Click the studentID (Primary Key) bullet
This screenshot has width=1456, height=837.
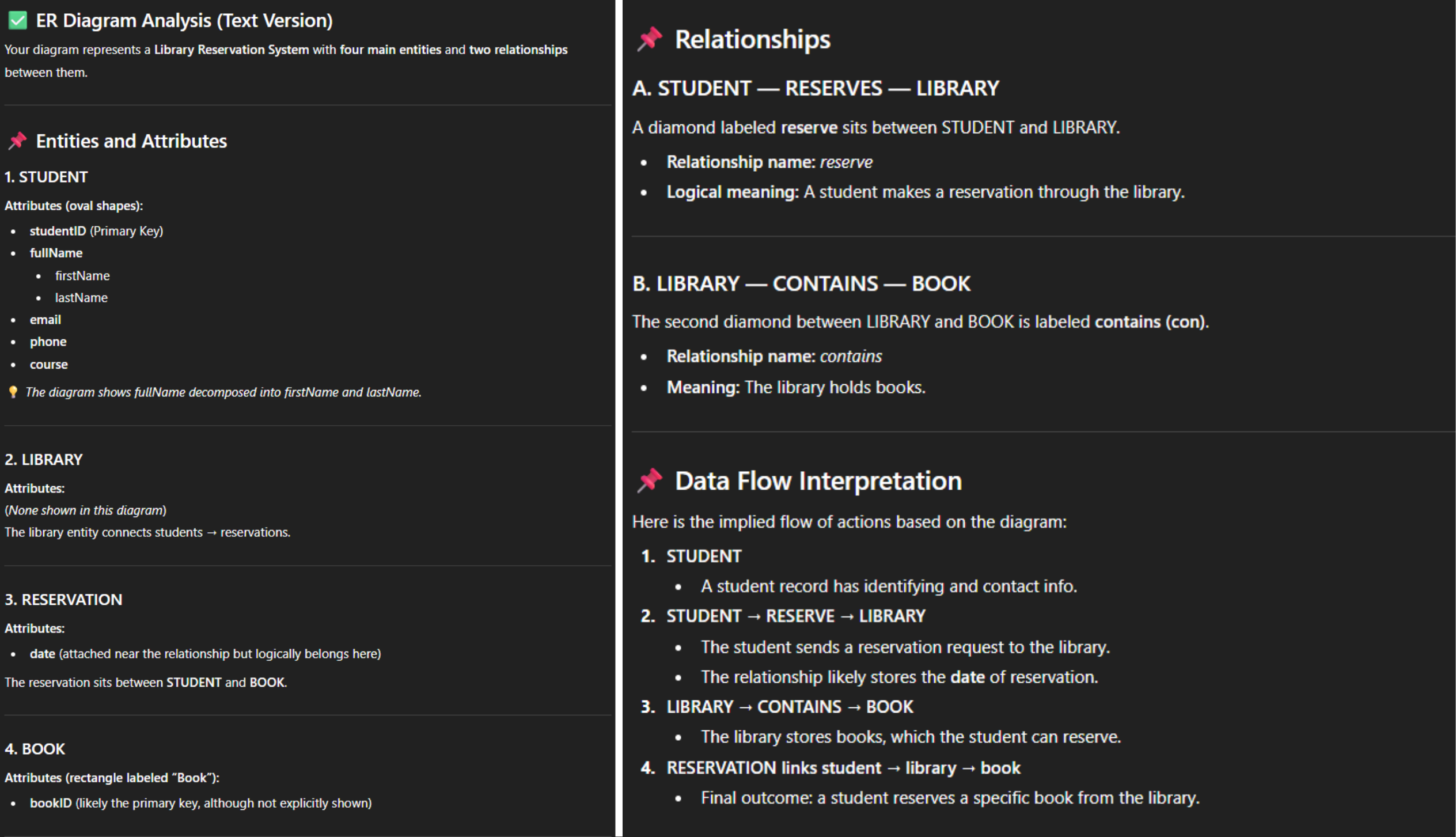coord(96,231)
